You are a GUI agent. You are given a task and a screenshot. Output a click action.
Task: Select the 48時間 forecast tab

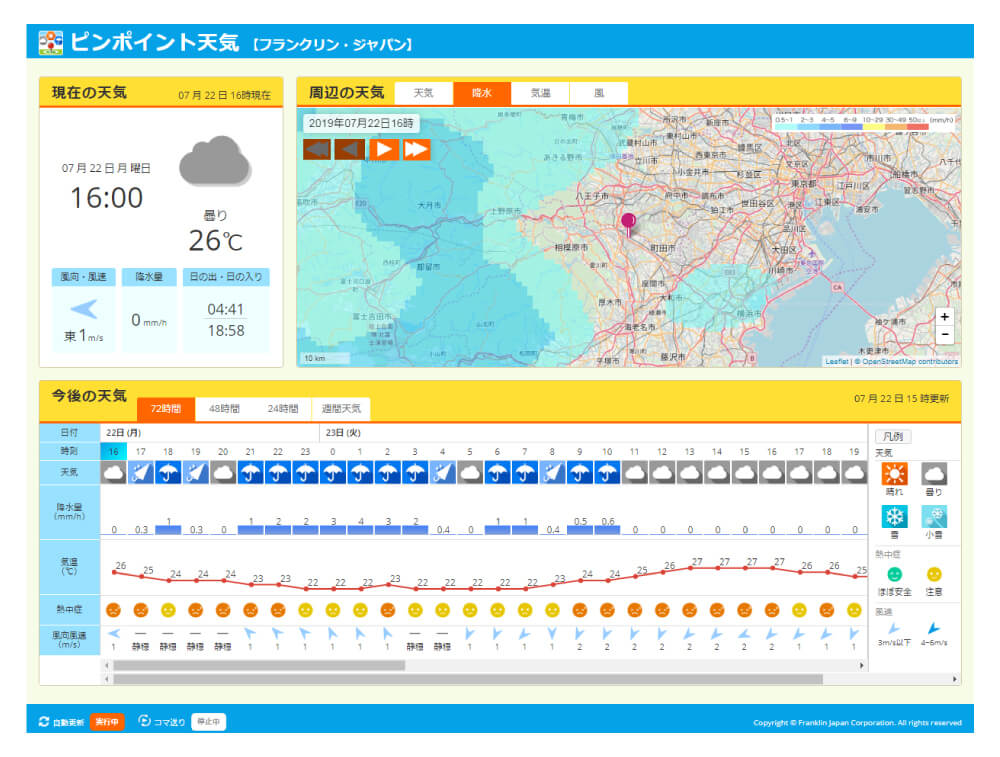(x=224, y=408)
